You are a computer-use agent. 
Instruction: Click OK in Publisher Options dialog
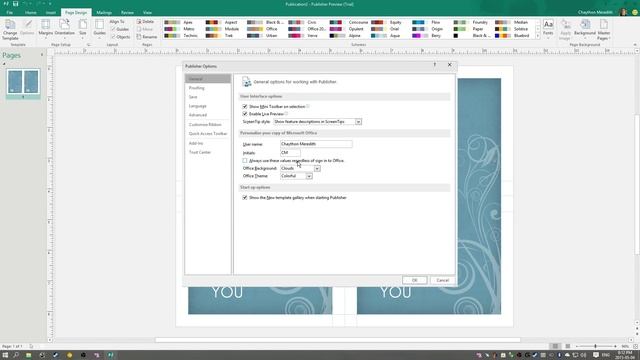[x=414, y=280]
